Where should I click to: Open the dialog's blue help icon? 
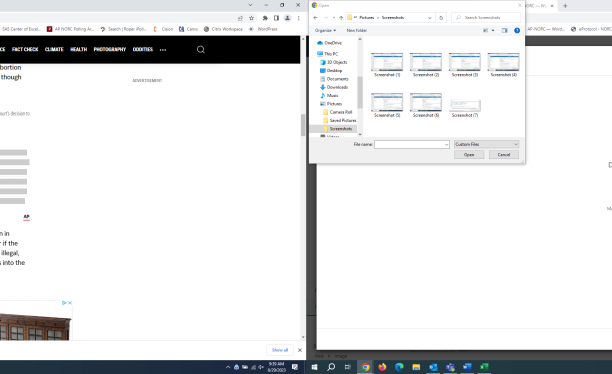pyautogui.click(x=517, y=30)
